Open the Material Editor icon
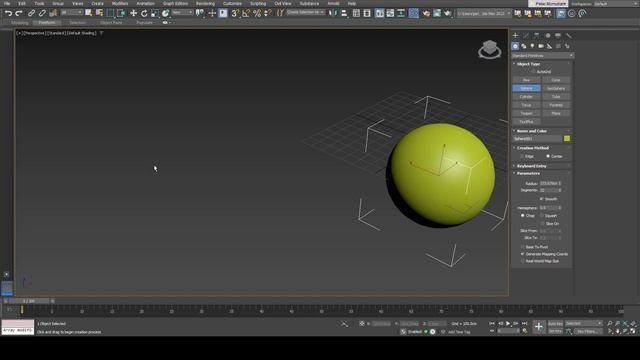 [413, 13]
